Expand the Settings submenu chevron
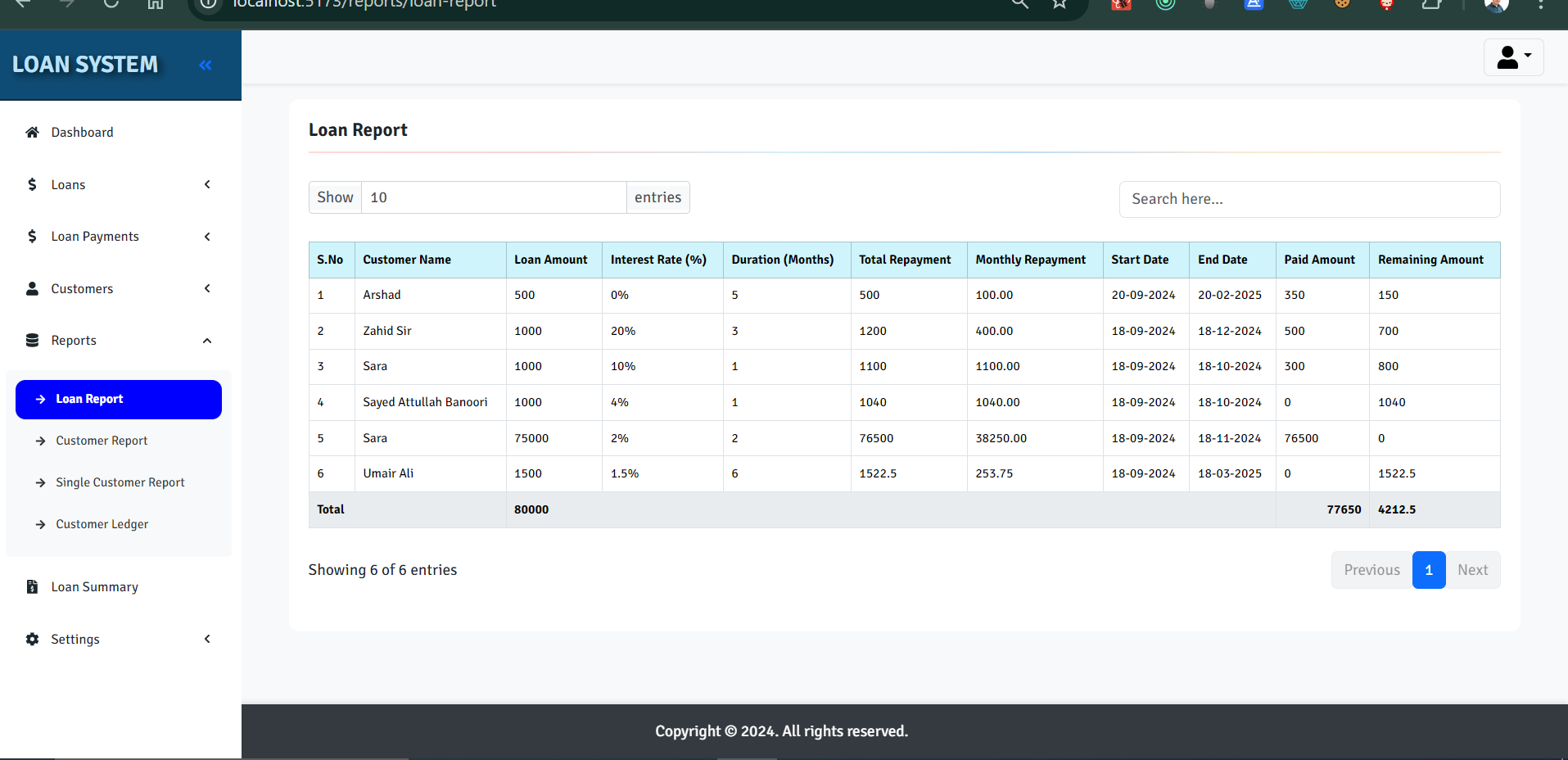 click(x=207, y=639)
